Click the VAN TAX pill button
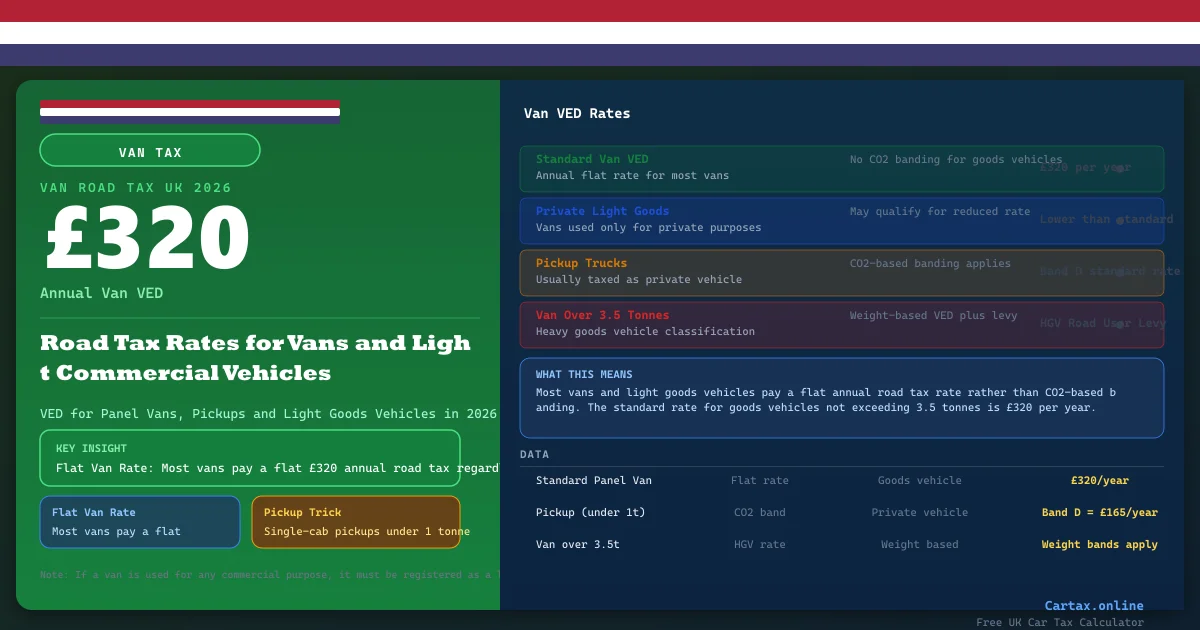 150,151
